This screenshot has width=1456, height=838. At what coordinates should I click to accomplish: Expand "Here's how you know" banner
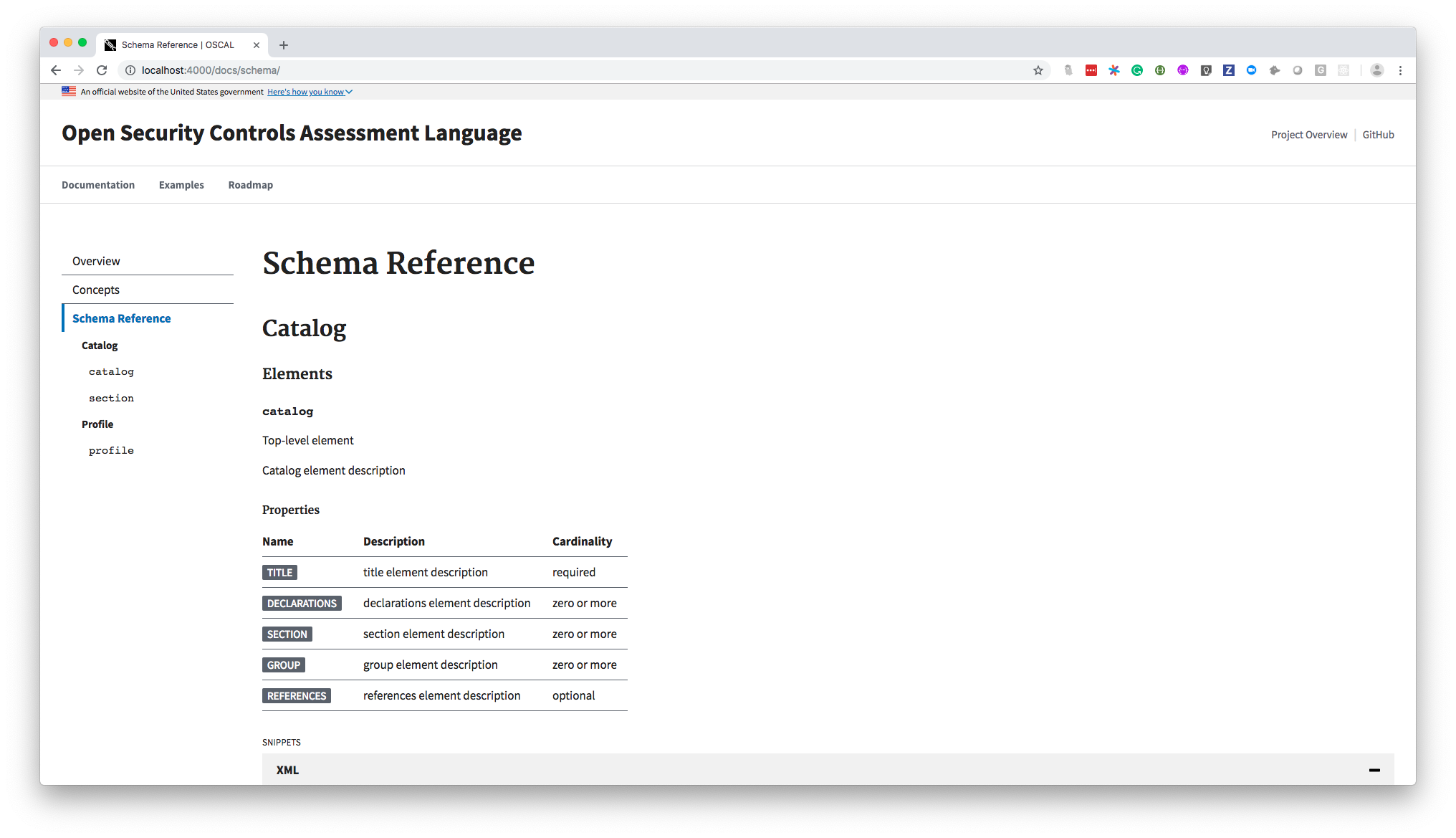(x=310, y=92)
